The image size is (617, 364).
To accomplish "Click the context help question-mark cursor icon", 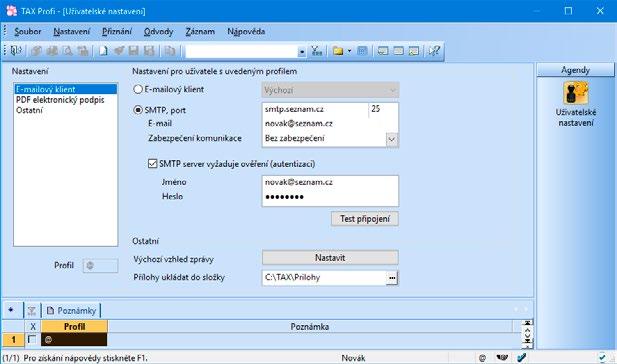I will tap(434, 51).
